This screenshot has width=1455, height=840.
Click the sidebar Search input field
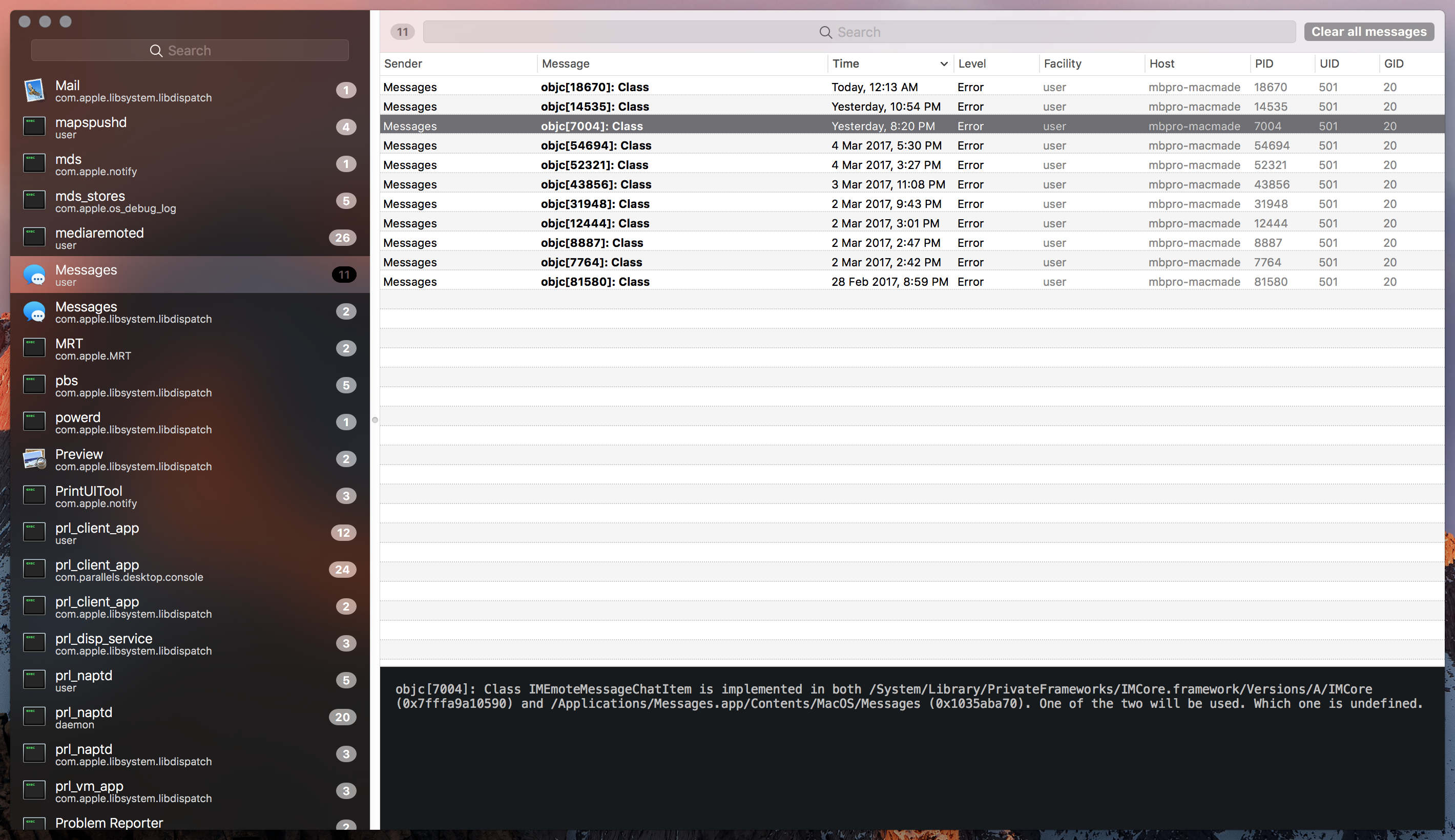[189, 50]
